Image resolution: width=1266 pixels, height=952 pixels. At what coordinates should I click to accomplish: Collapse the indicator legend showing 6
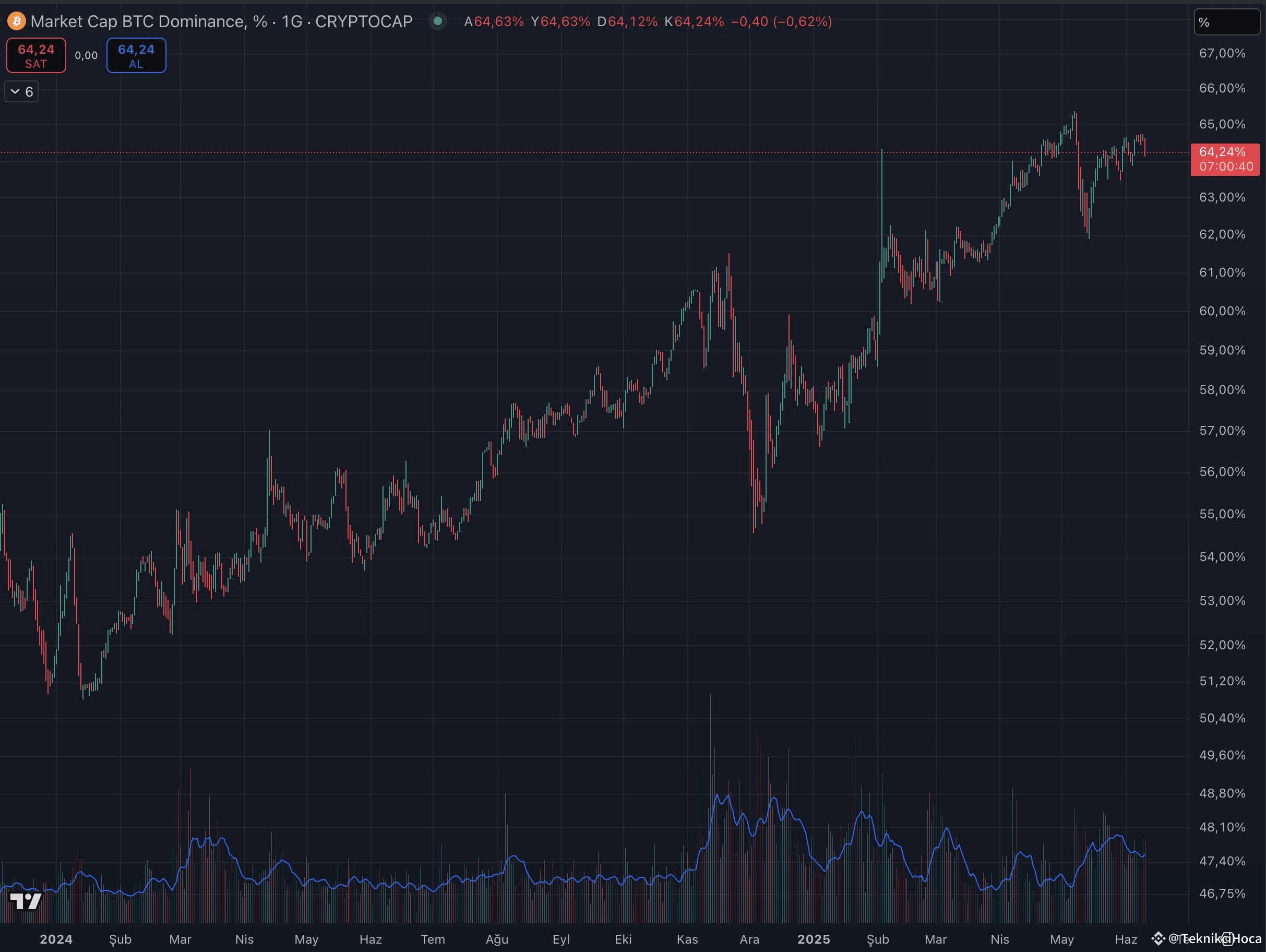(22, 91)
